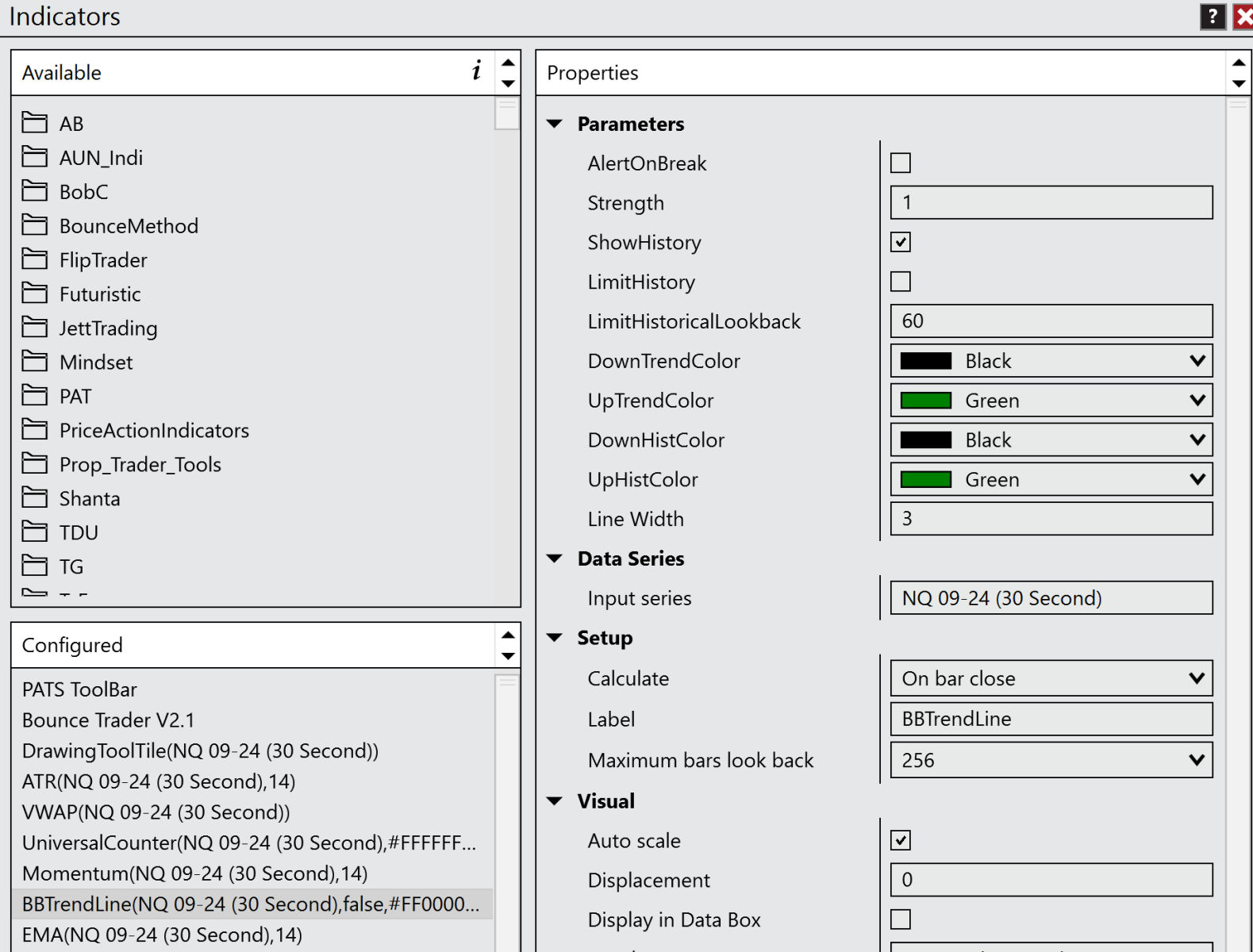Enable the LimitHistory checkbox

pyautogui.click(x=901, y=282)
